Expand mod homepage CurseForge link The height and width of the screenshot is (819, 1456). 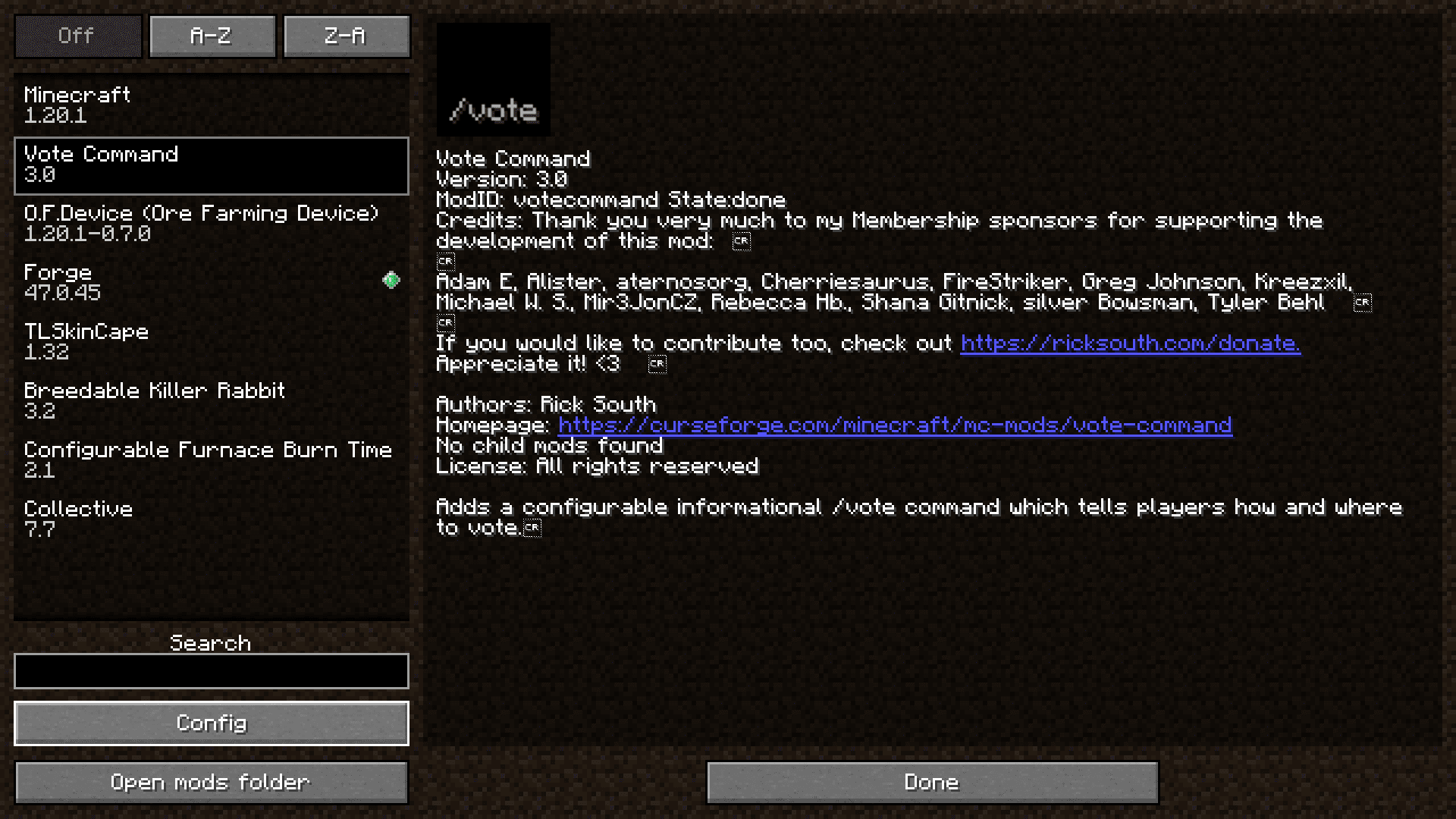tap(895, 425)
